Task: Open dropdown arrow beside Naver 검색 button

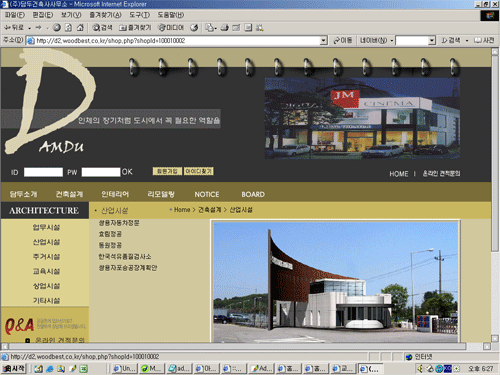Action: (x=467, y=41)
